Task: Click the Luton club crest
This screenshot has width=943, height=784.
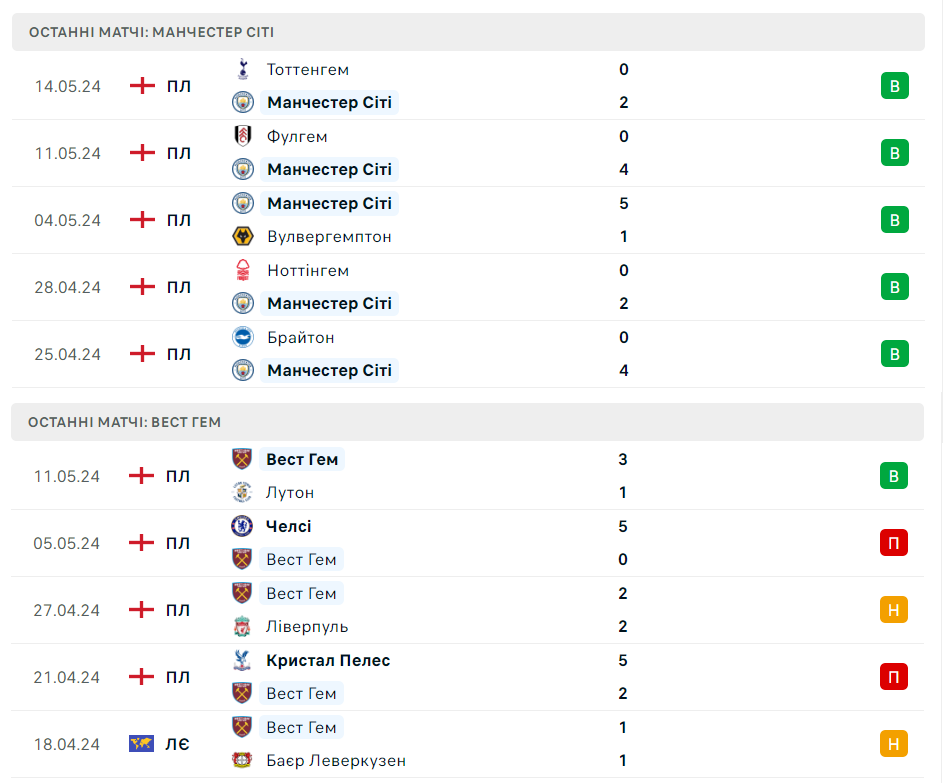Action: click(242, 492)
